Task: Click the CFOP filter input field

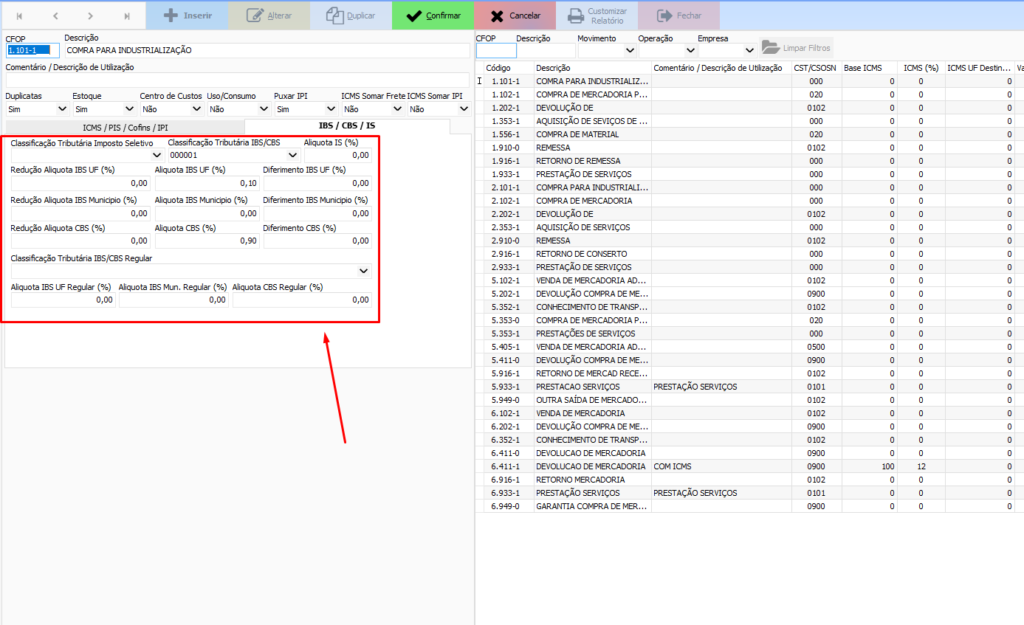Action: point(496,50)
